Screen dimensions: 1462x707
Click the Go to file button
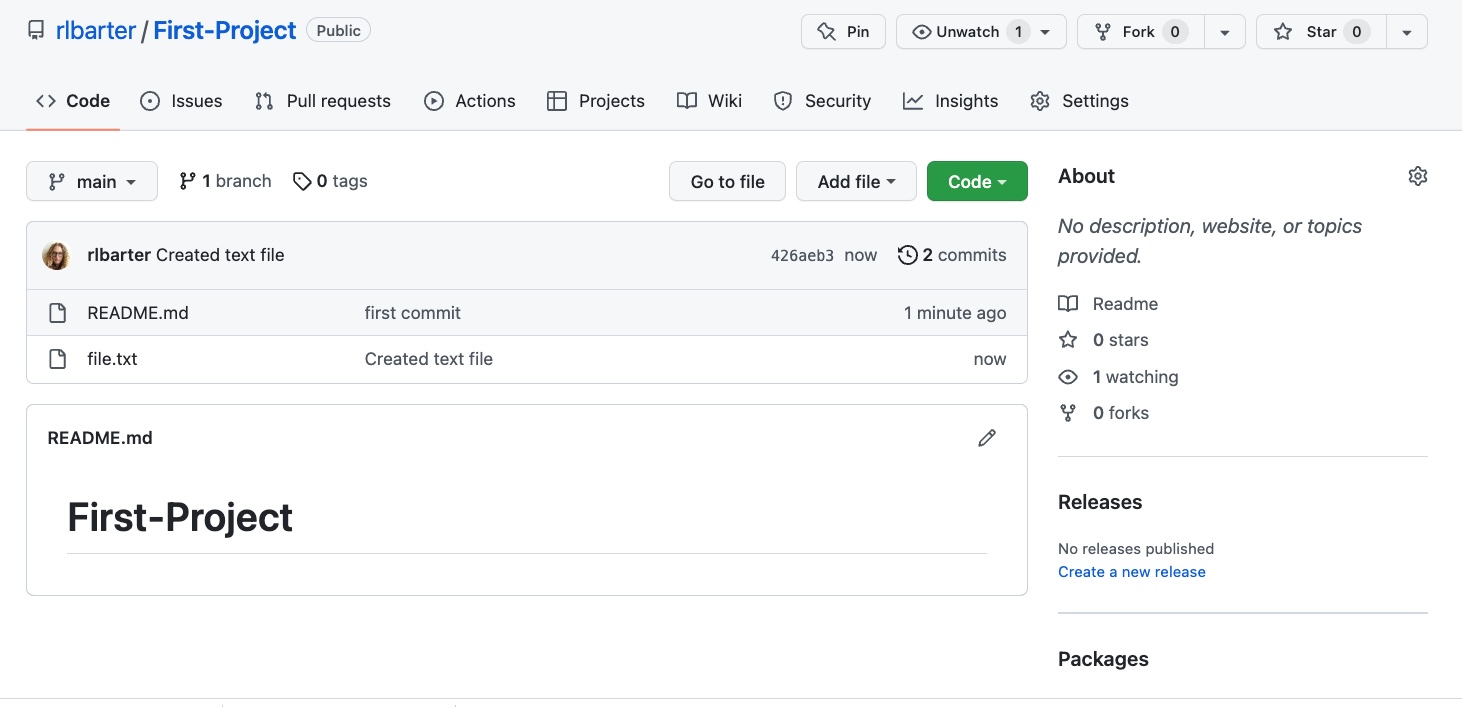point(727,181)
